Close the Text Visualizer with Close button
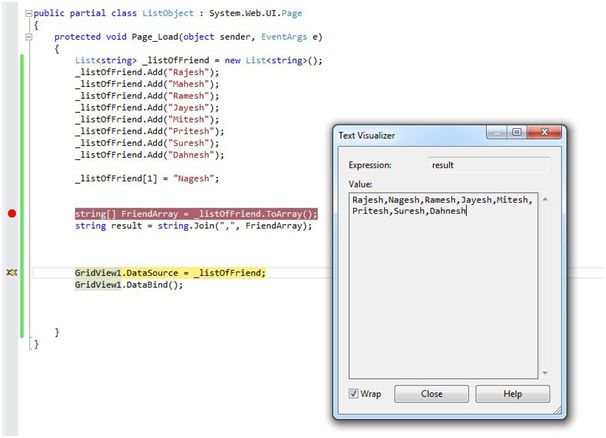This screenshot has width=606, height=438. [431, 394]
